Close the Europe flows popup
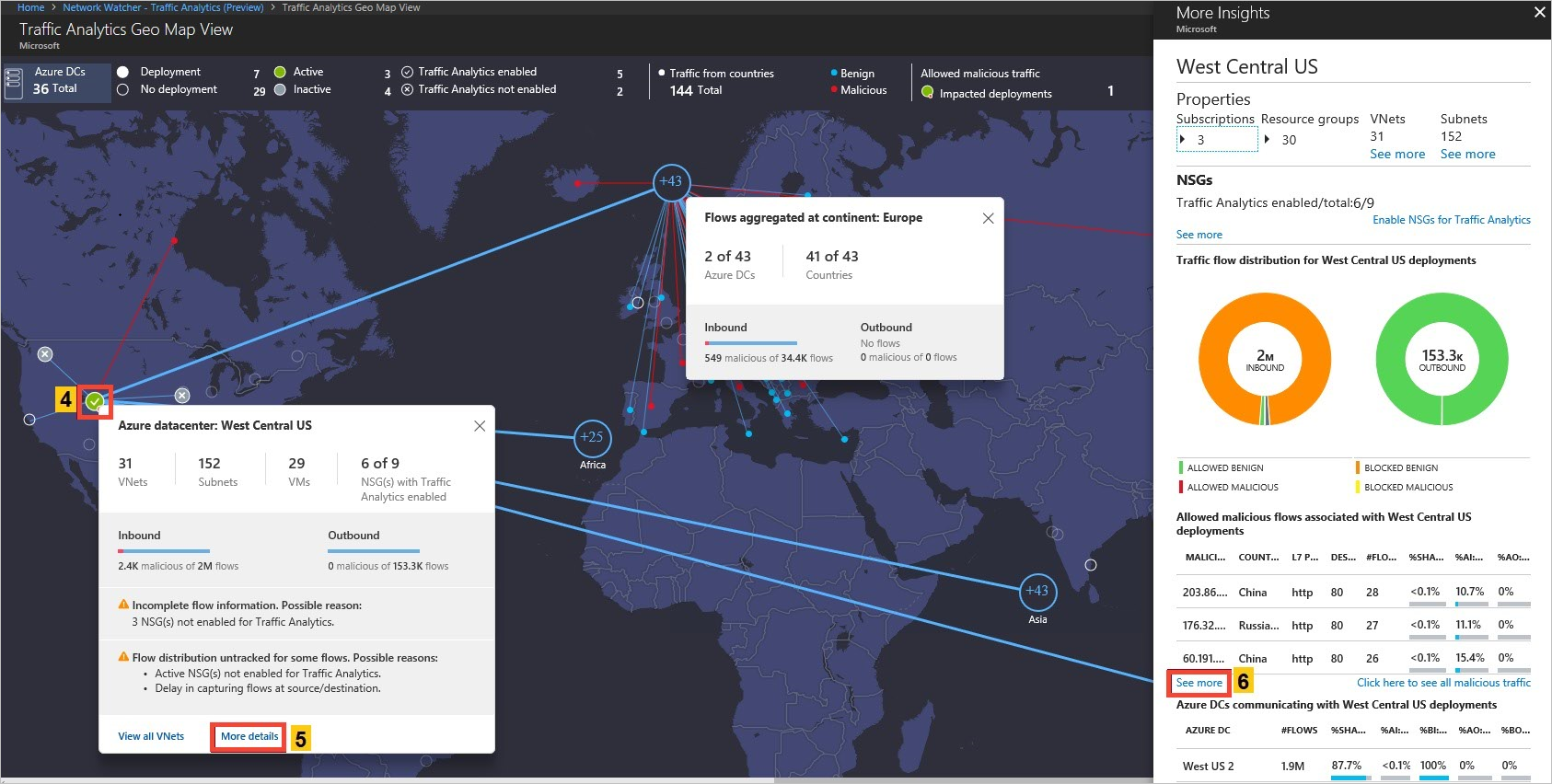1552x784 pixels. [988, 218]
